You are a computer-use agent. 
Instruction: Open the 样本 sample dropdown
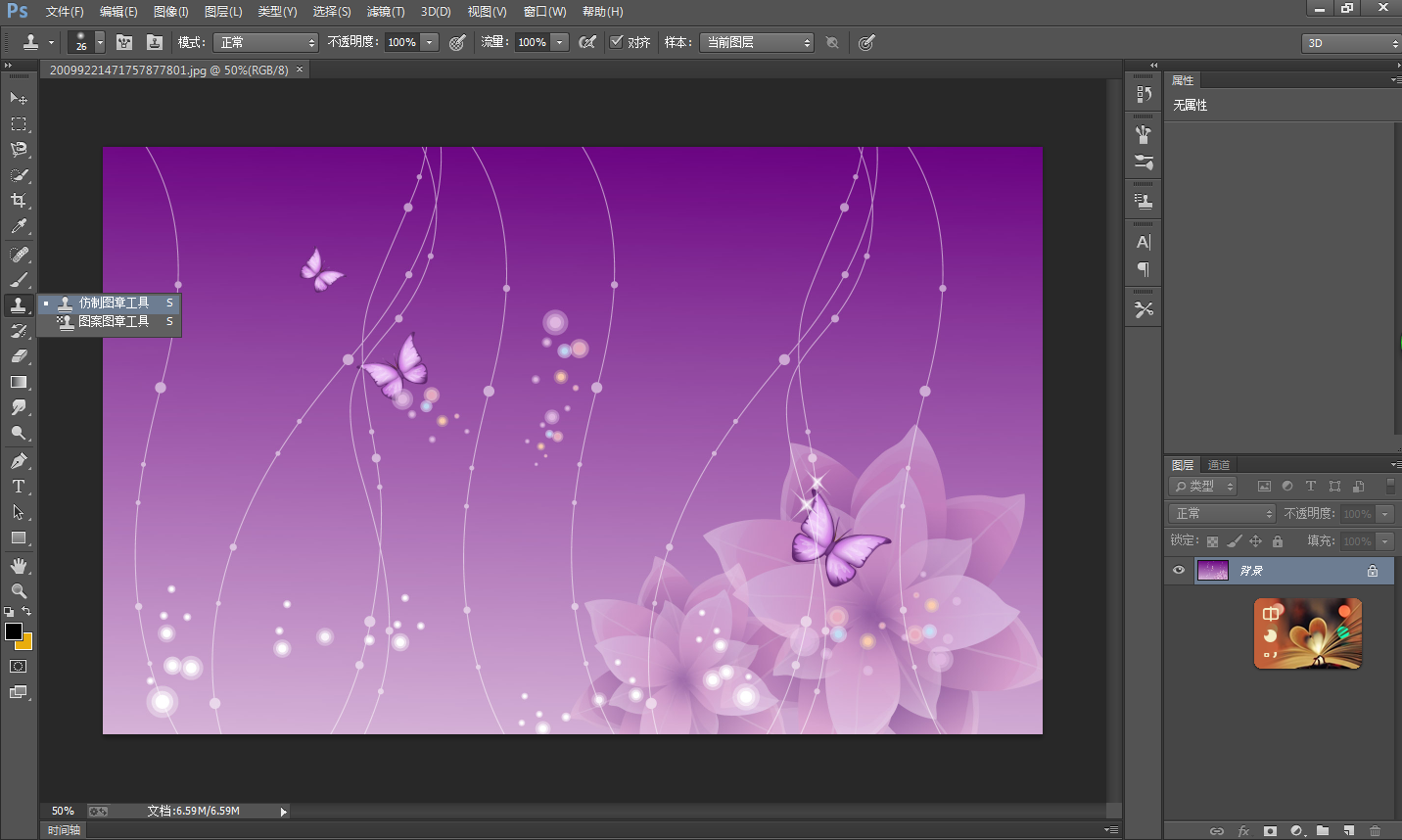click(757, 42)
